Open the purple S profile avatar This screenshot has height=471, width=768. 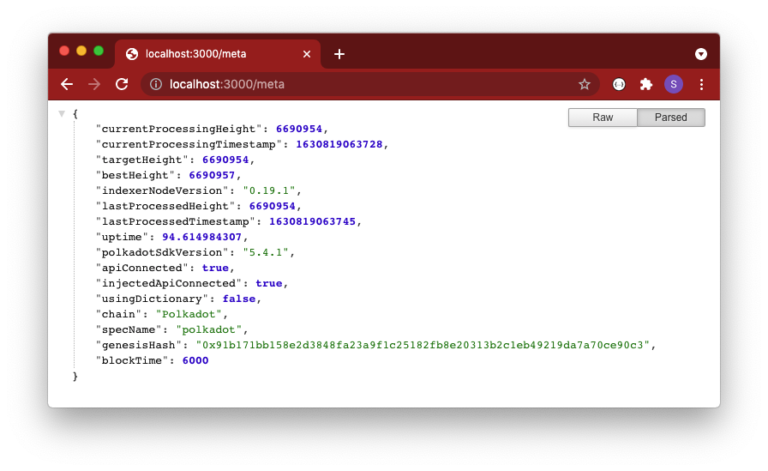point(673,84)
